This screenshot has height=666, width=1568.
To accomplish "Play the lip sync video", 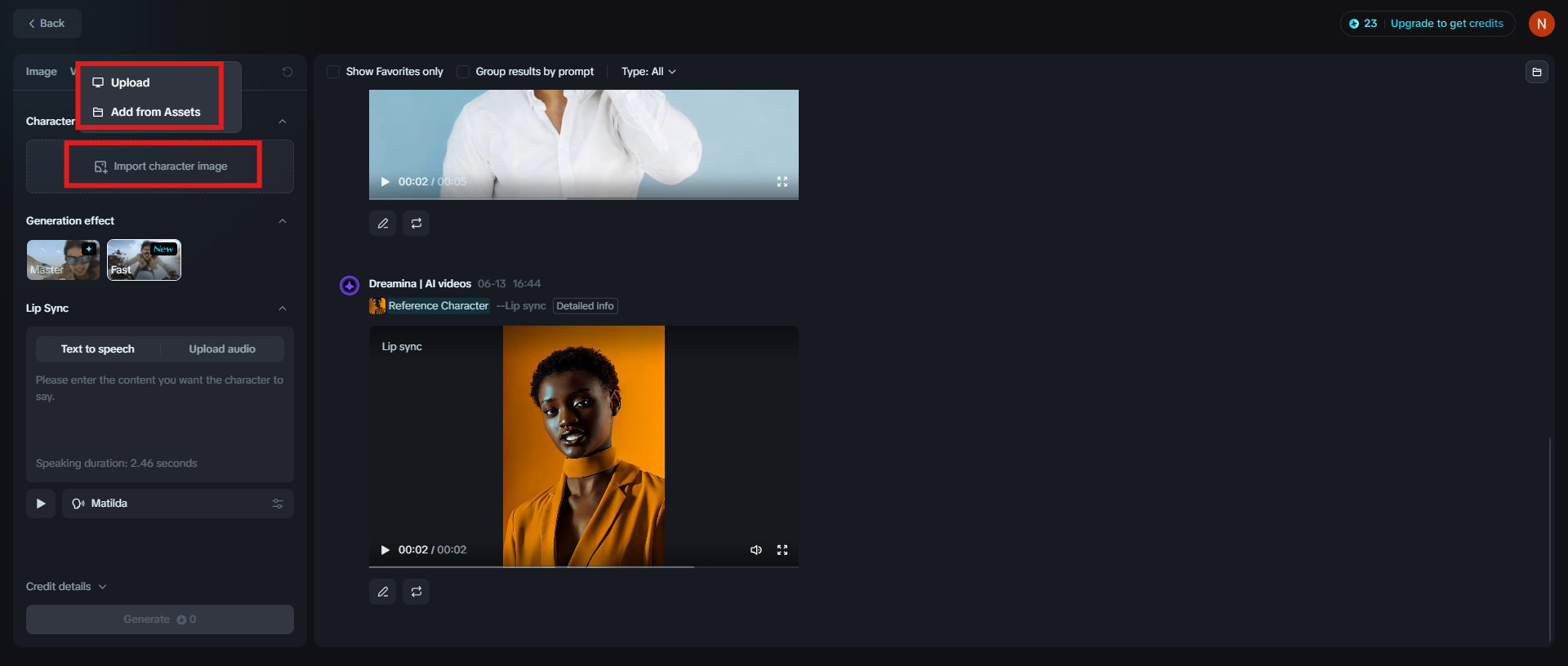I will tap(385, 550).
